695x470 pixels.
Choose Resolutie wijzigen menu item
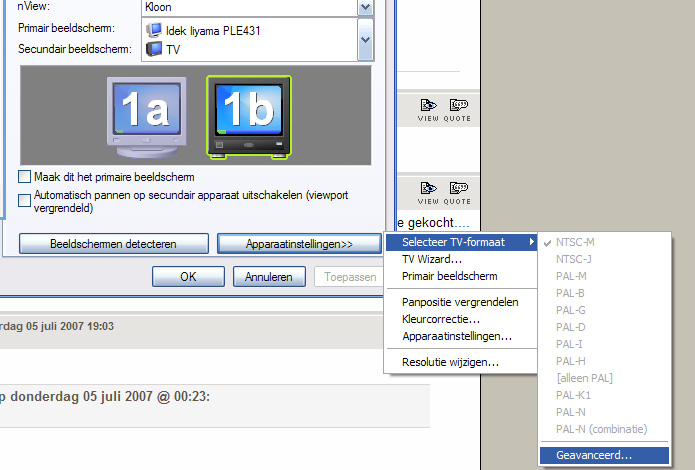tap(461, 362)
